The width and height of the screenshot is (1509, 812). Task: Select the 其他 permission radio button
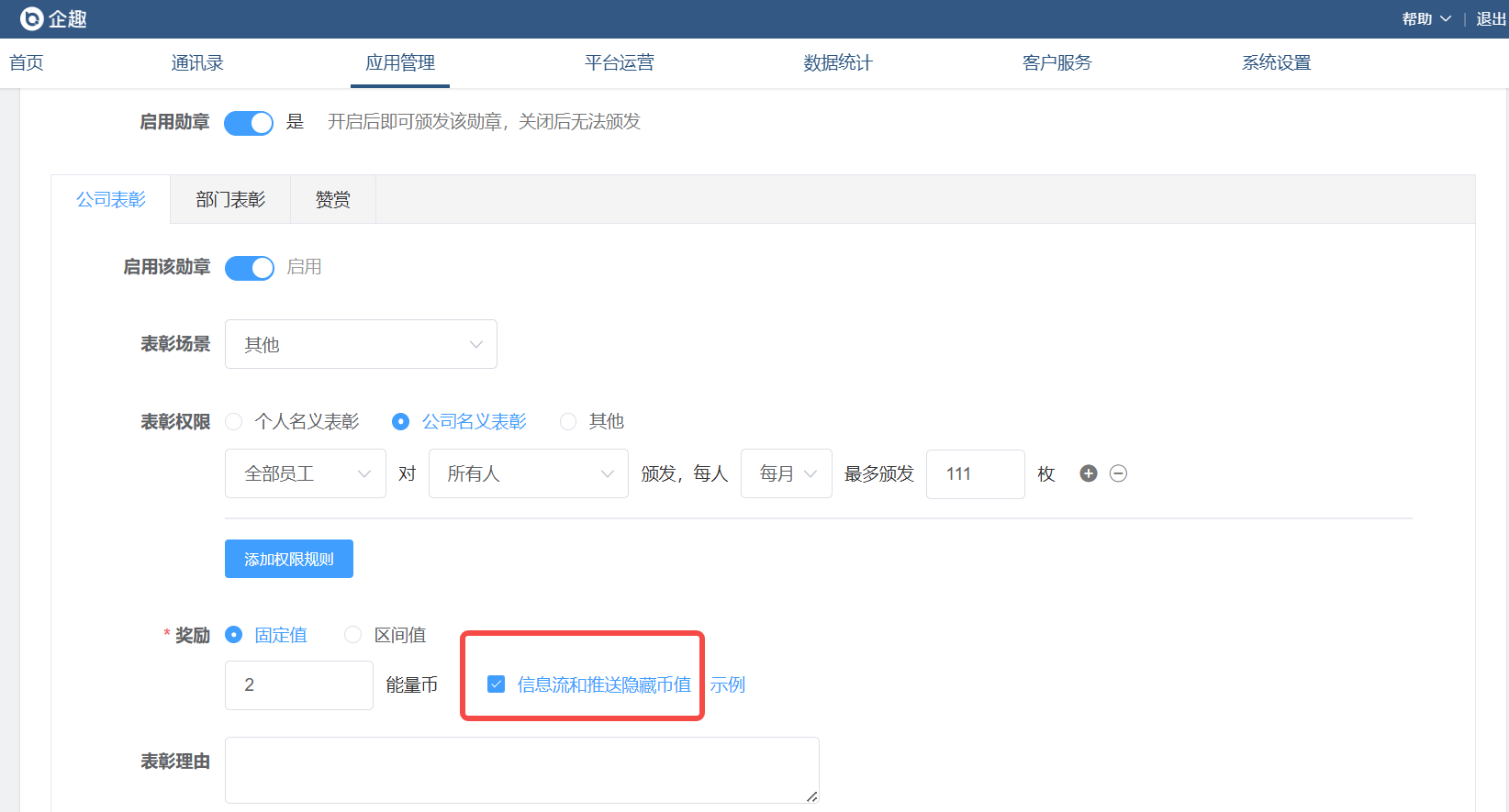pos(568,421)
